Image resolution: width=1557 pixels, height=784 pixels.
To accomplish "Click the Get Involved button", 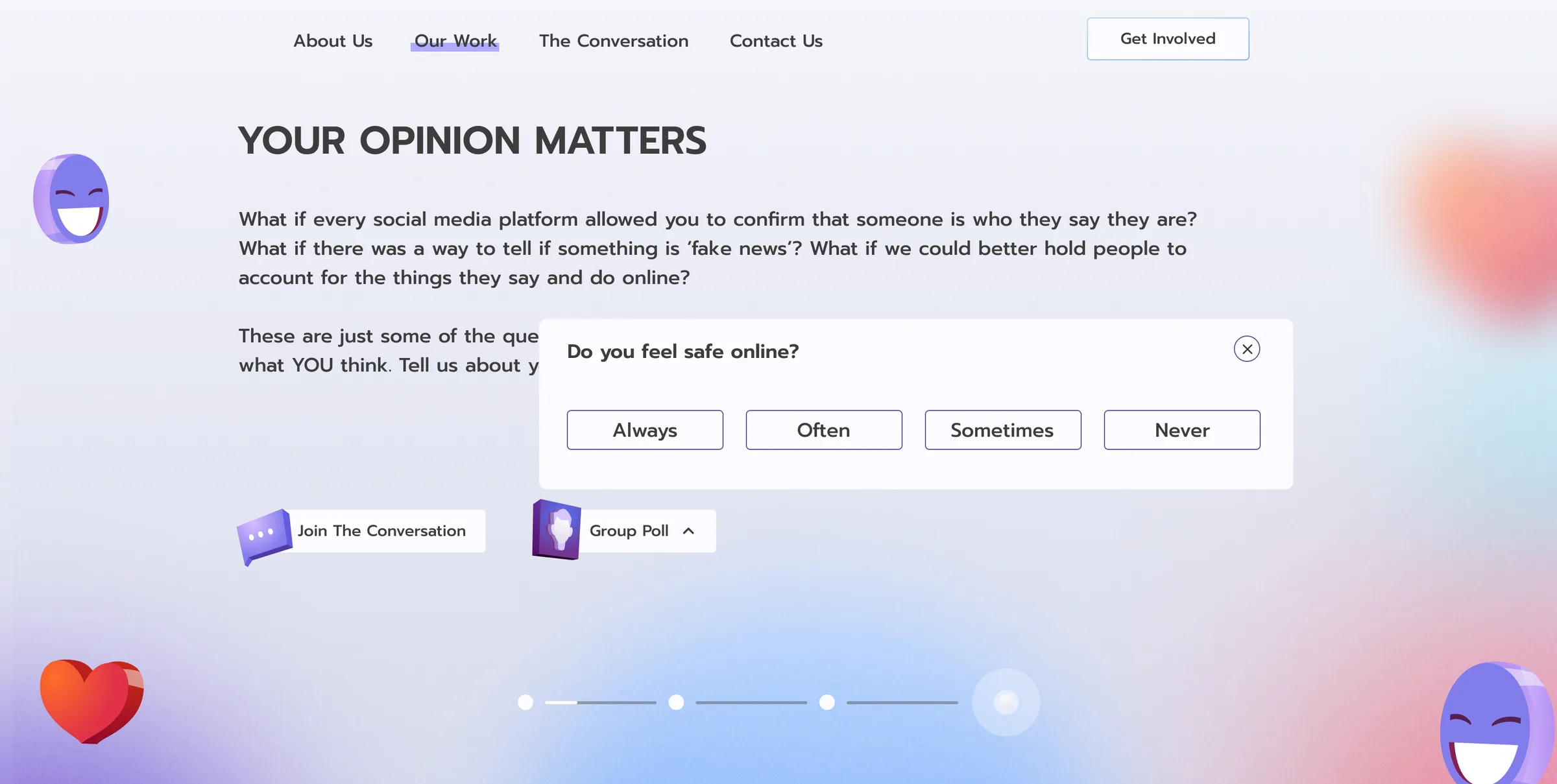I will [1168, 39].
